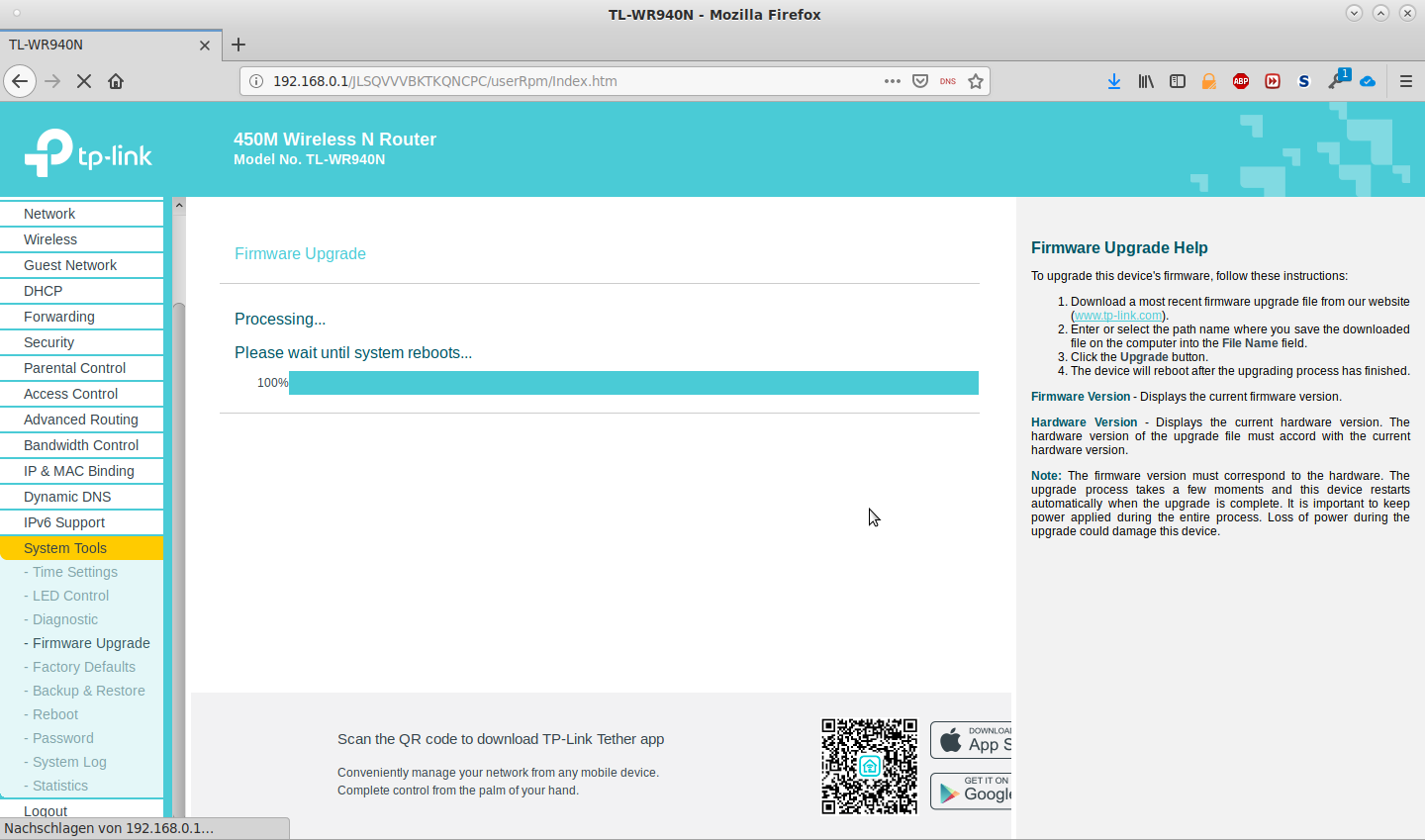The height and width of the screenshot is (840, 1425).
Task: Click the Download on App Store button
Action: [x=971, y=740]
